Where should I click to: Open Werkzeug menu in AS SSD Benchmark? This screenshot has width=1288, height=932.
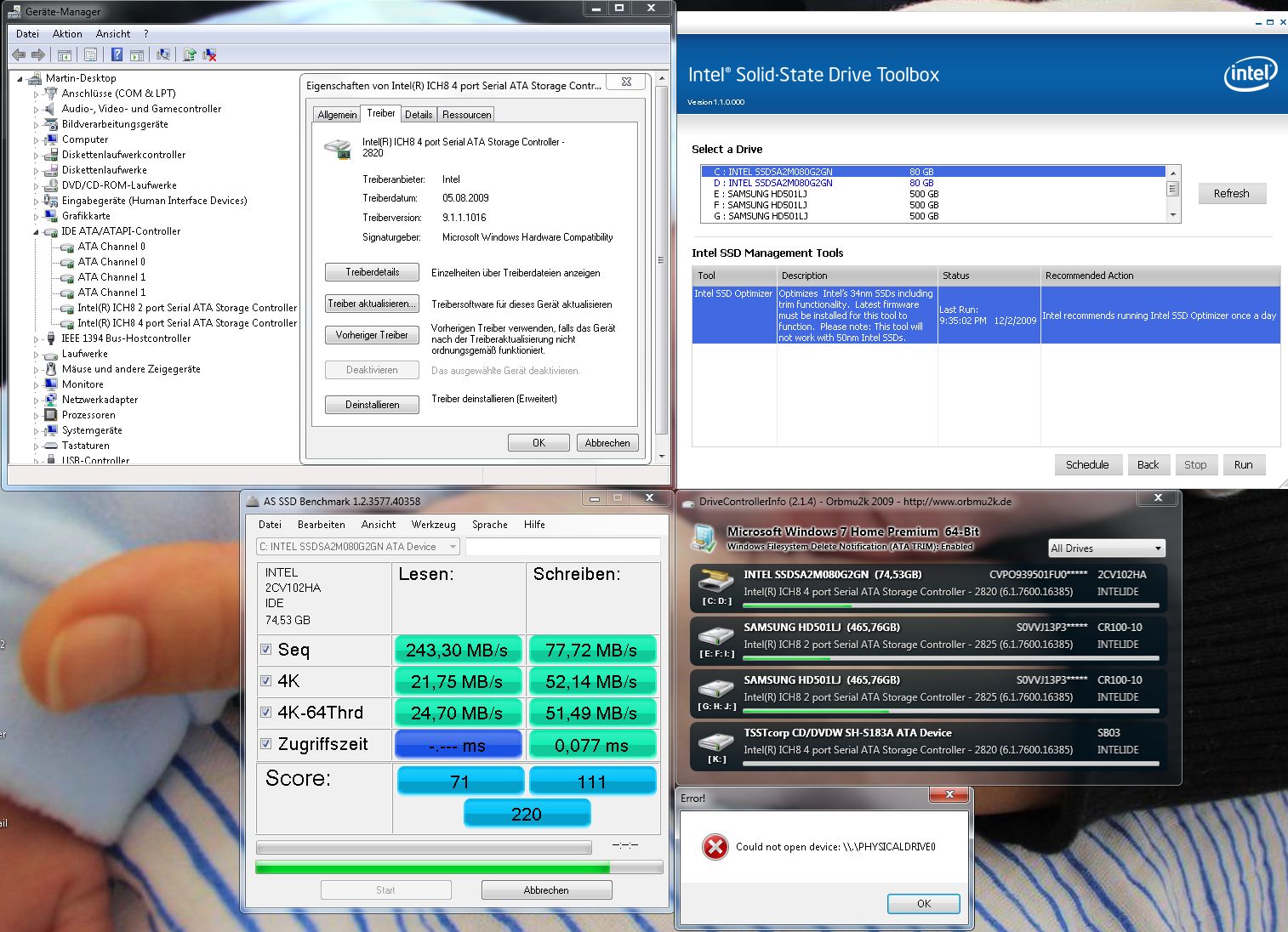433,525
